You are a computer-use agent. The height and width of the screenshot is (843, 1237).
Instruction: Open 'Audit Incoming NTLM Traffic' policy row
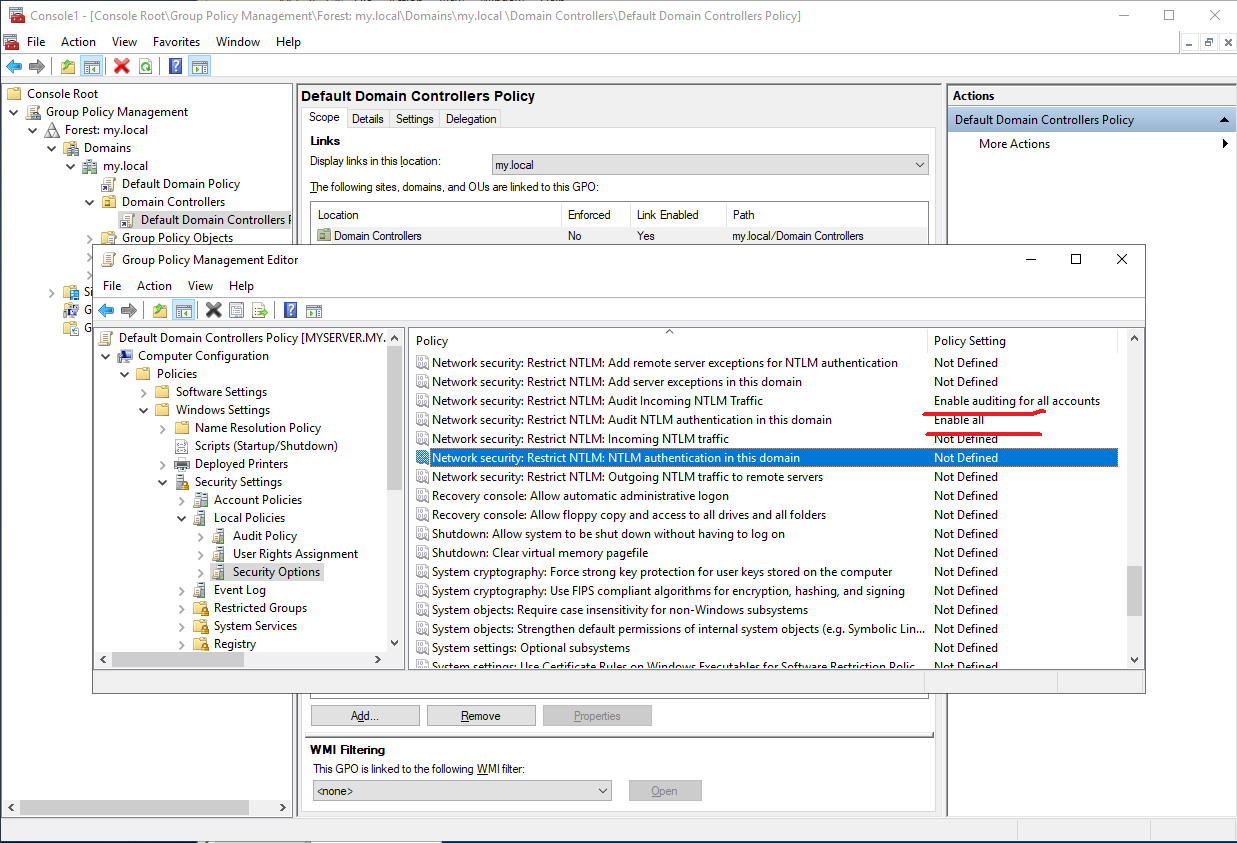tap(597, 401)
